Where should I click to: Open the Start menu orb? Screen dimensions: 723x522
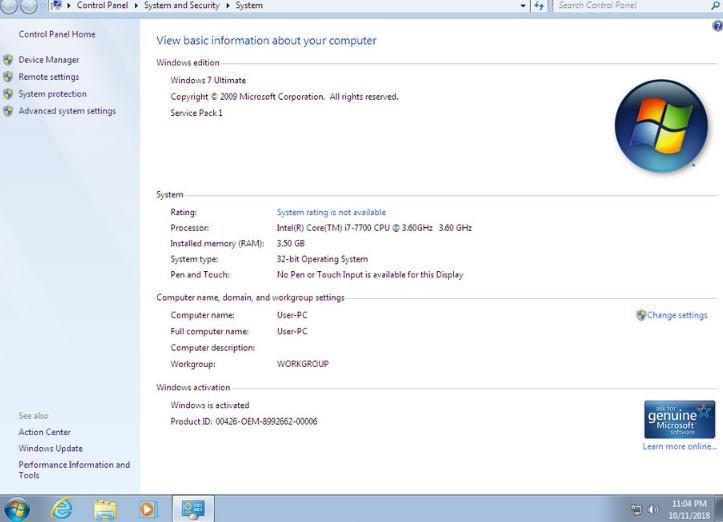(18, 509)
